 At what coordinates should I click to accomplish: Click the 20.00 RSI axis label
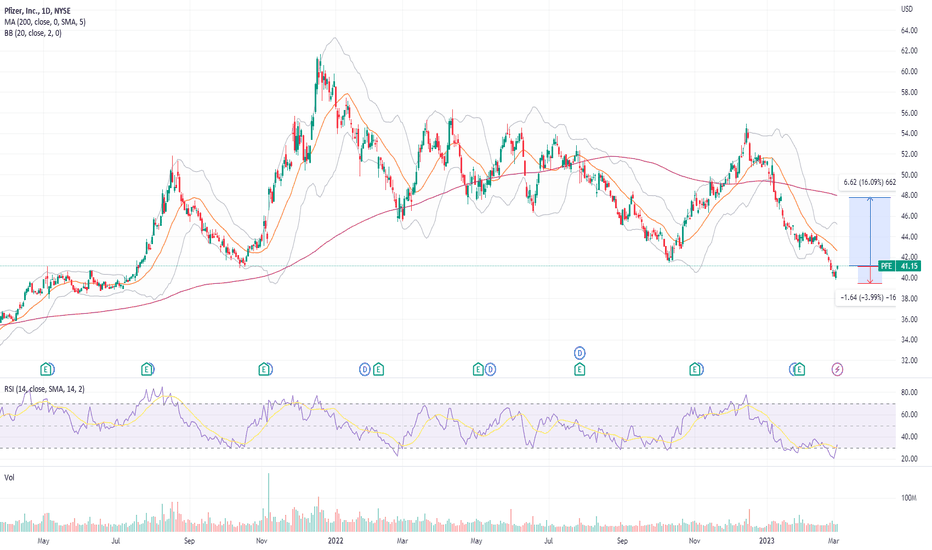(909, 458)
